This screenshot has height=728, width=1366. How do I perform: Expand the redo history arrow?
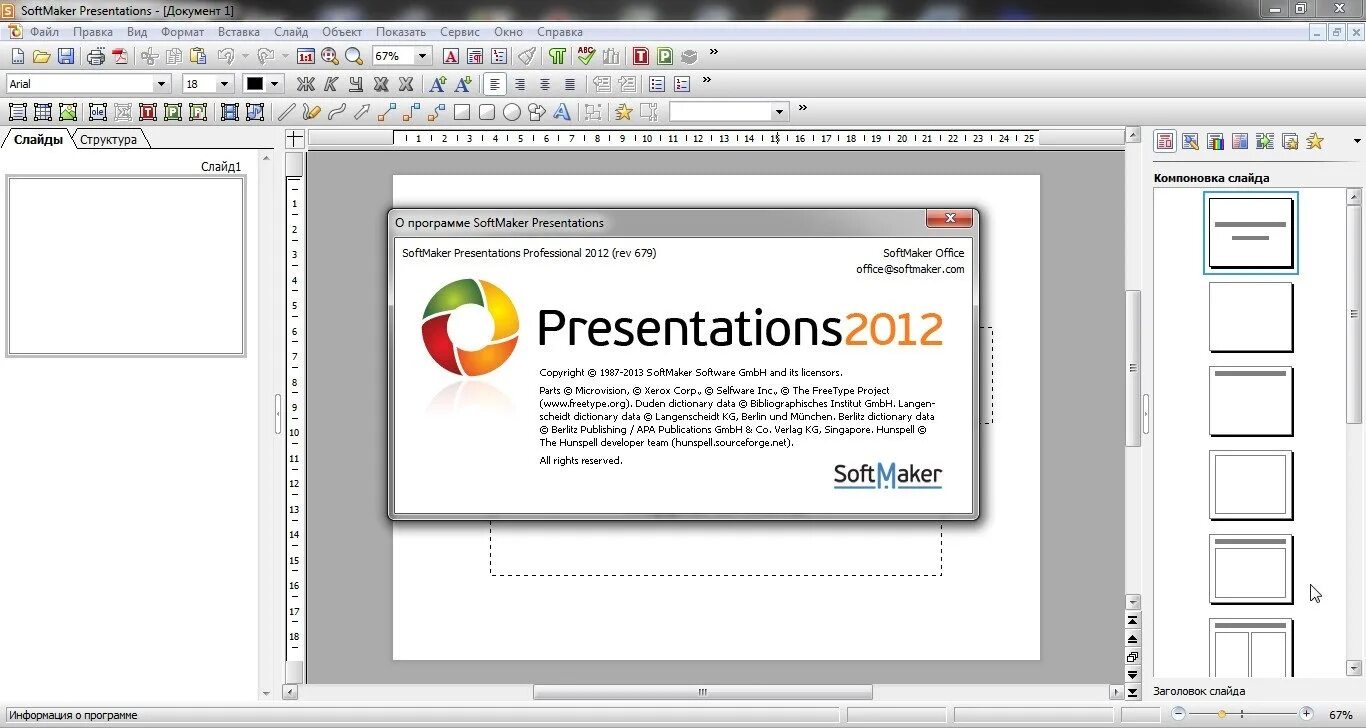pyautogui.click(x=285, y=56)
